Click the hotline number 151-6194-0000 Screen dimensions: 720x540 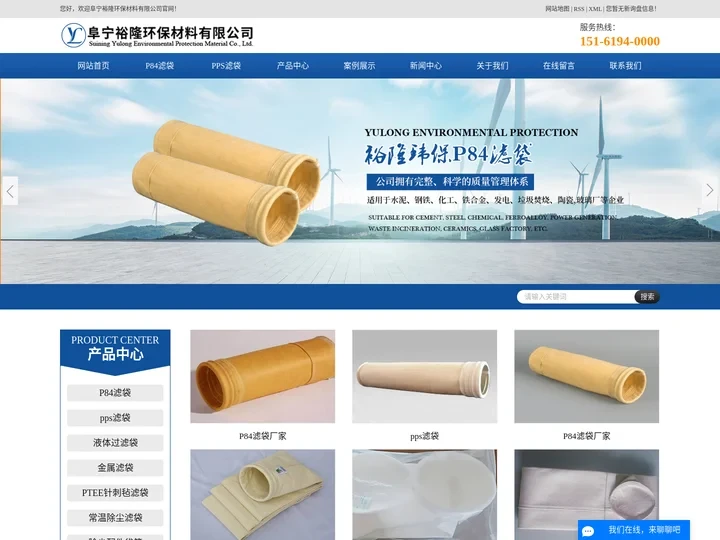[619, 41]
